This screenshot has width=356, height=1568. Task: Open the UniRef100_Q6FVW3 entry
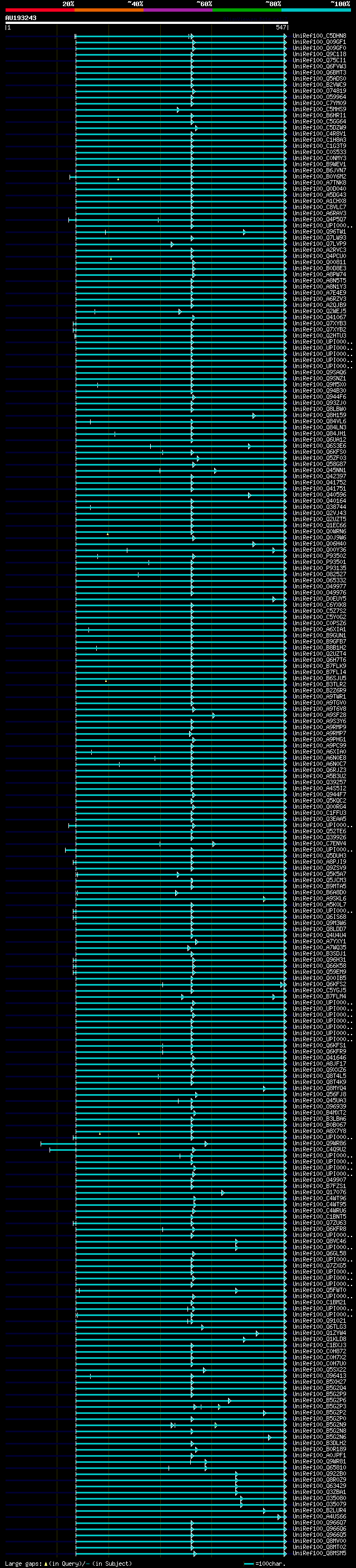click(x=319, y=66)
